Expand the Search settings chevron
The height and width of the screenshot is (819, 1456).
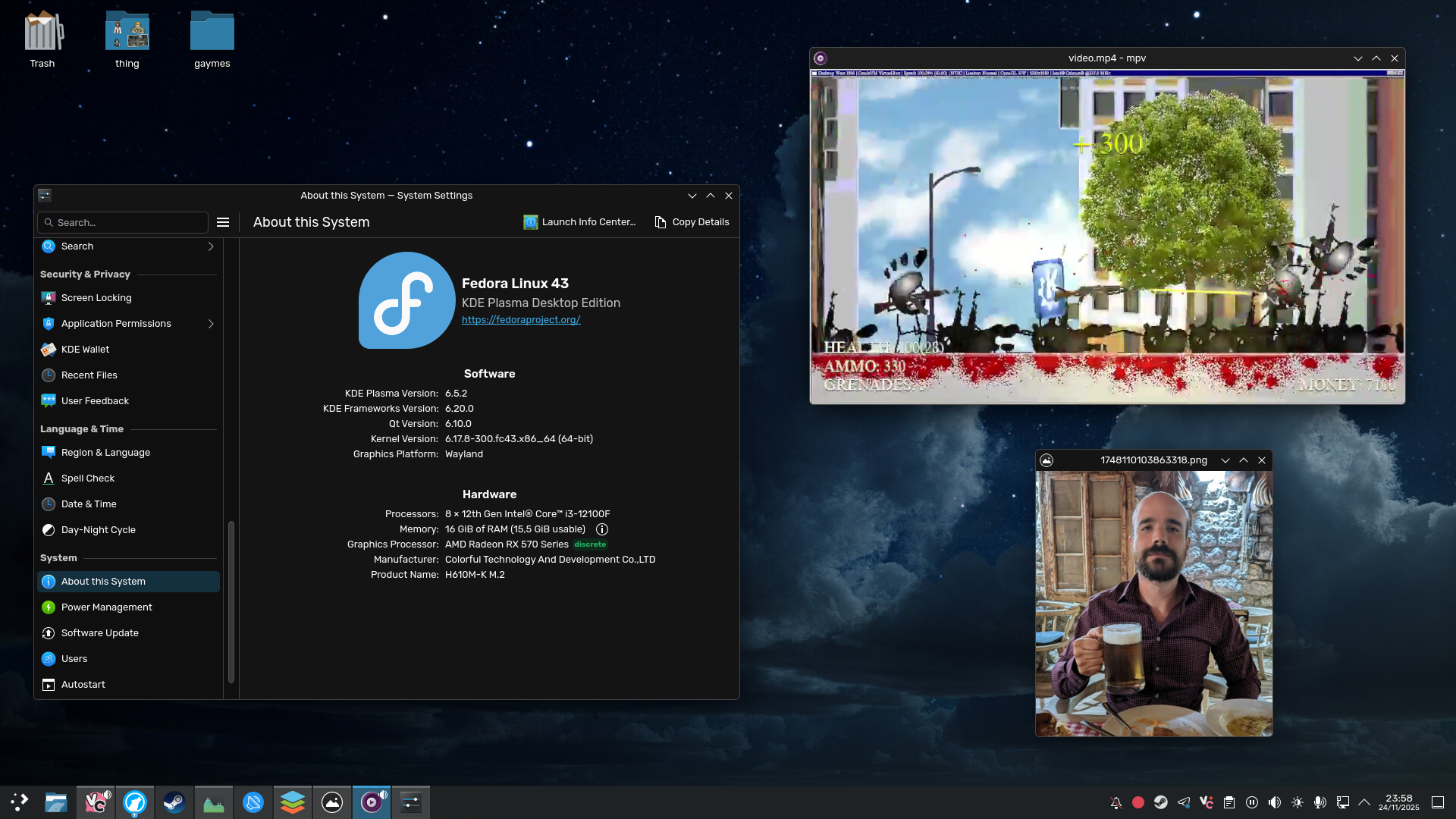pos(211,246)
